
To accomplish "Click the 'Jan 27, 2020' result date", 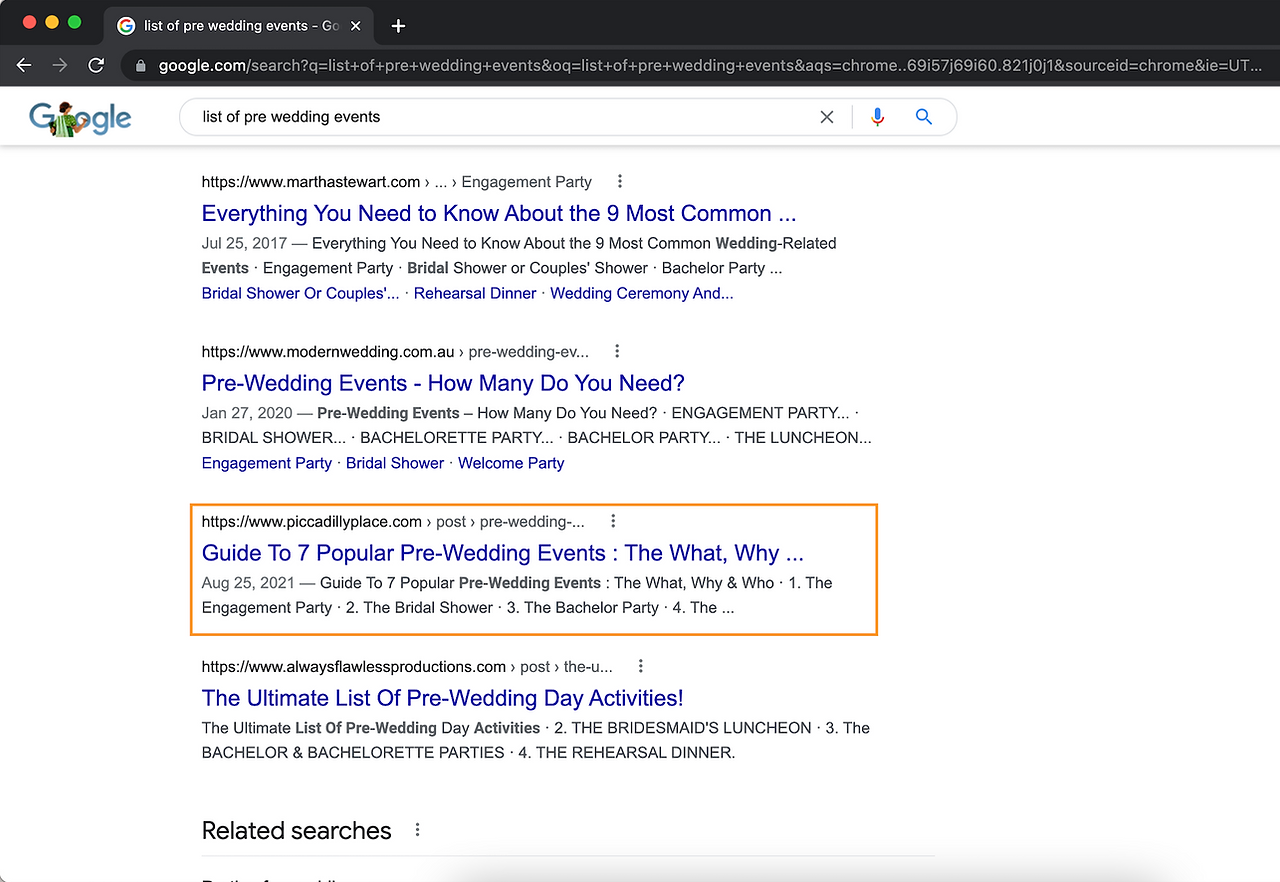I will (245, 413).
